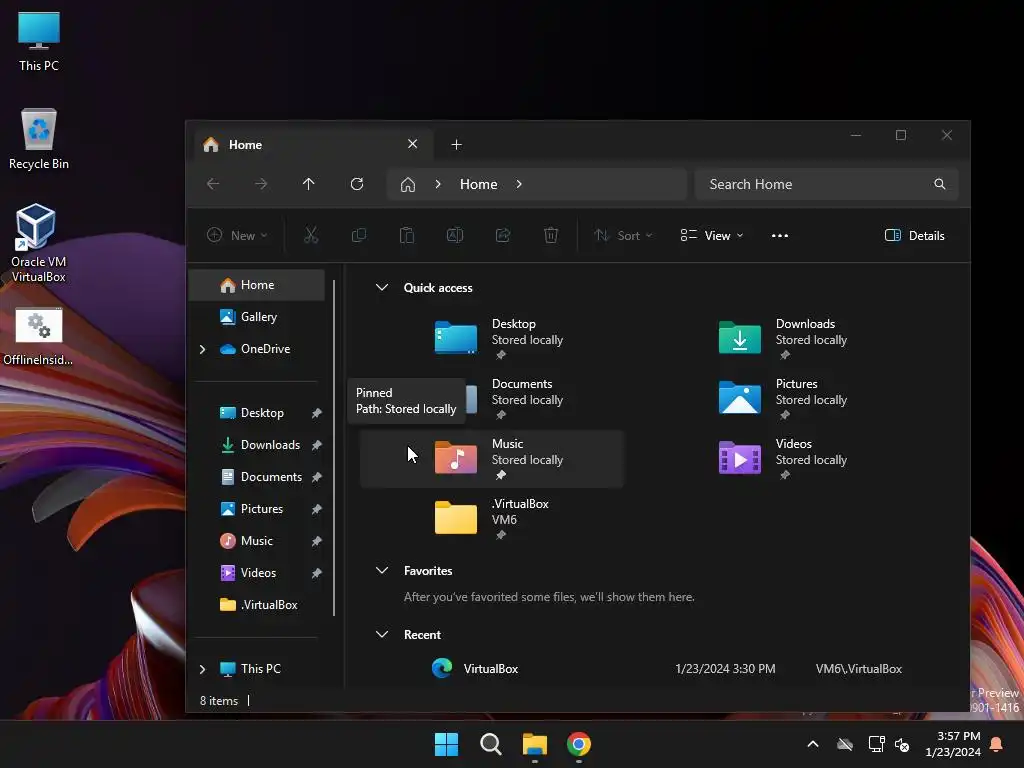Go up one level with up arrow
Image resolution: width=1024 pixels, height=768 pixels.
pos(308,184)
